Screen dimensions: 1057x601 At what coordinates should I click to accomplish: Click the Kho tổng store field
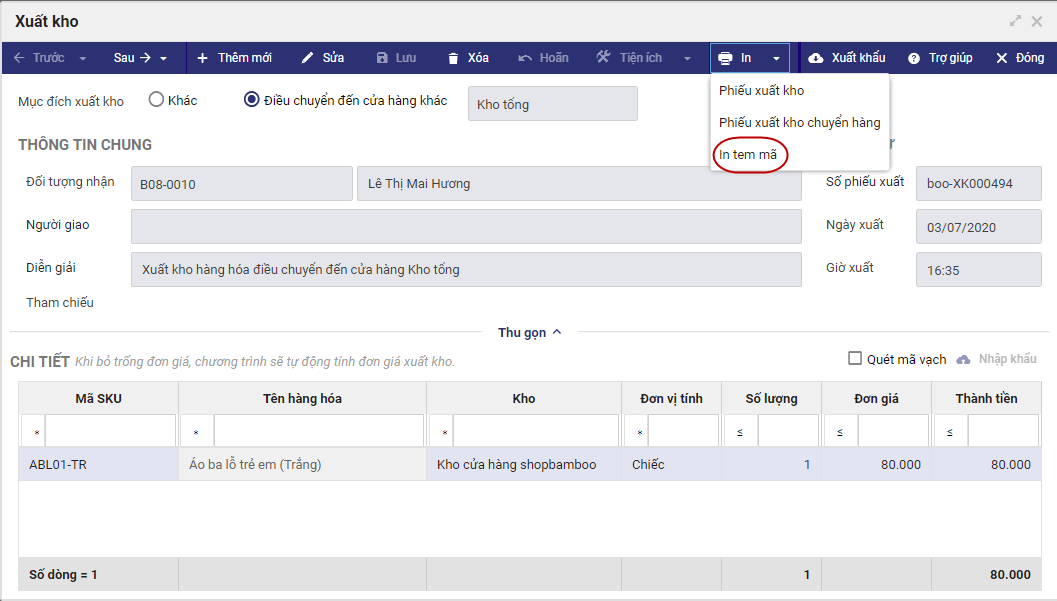click(553, 104)
